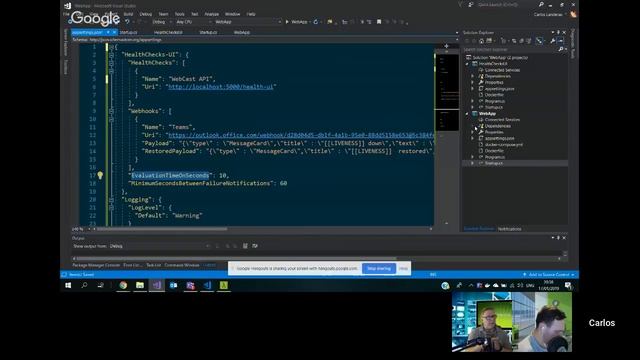Open Windows taskbar search
640x360 pixels.
(x=84, y=285)
